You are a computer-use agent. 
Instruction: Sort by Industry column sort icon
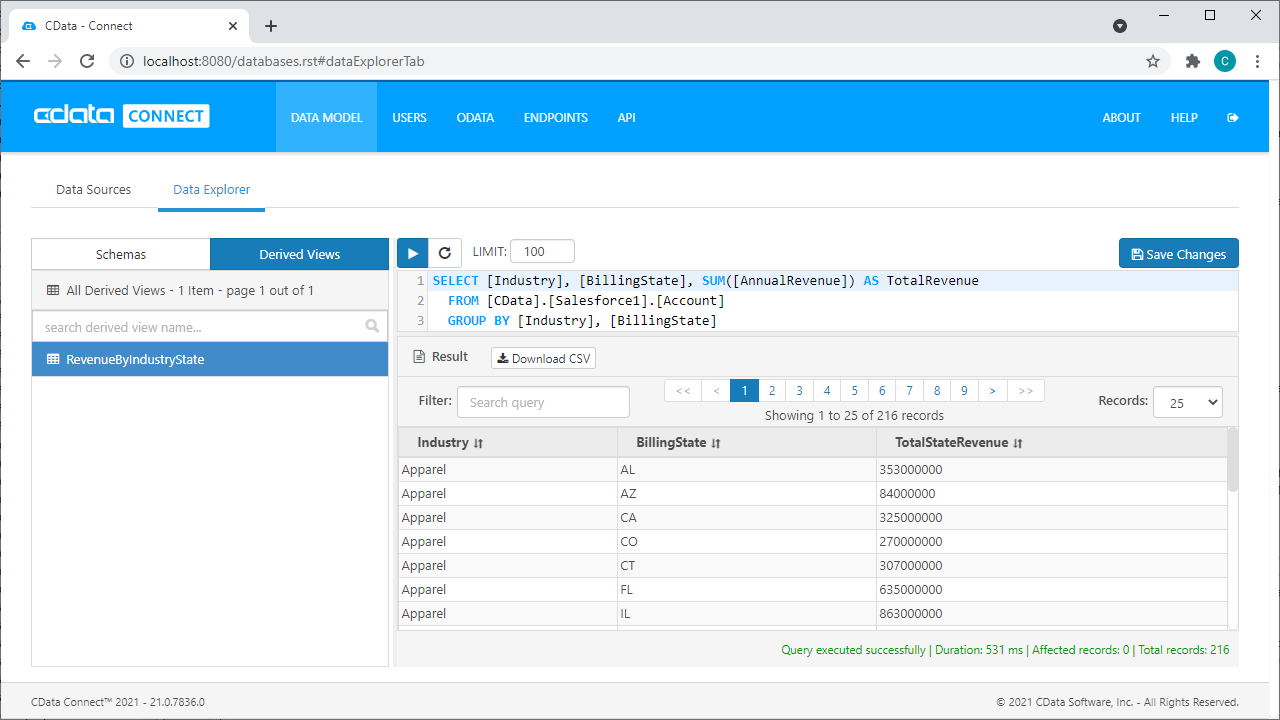pos(479,443)
